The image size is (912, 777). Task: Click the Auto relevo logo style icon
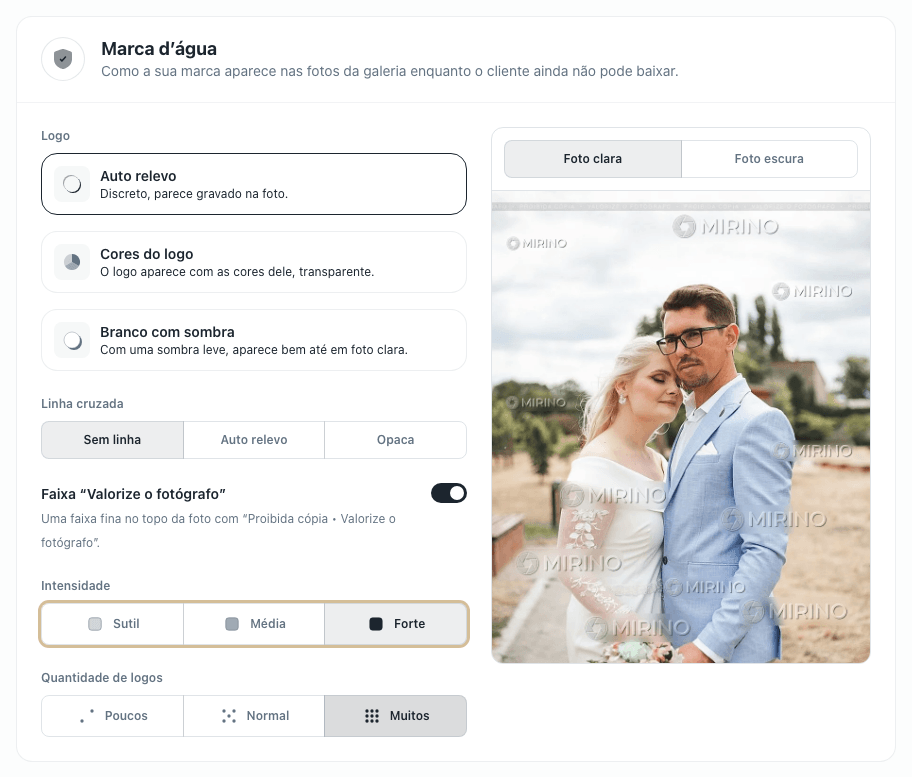tap(72, 184)
